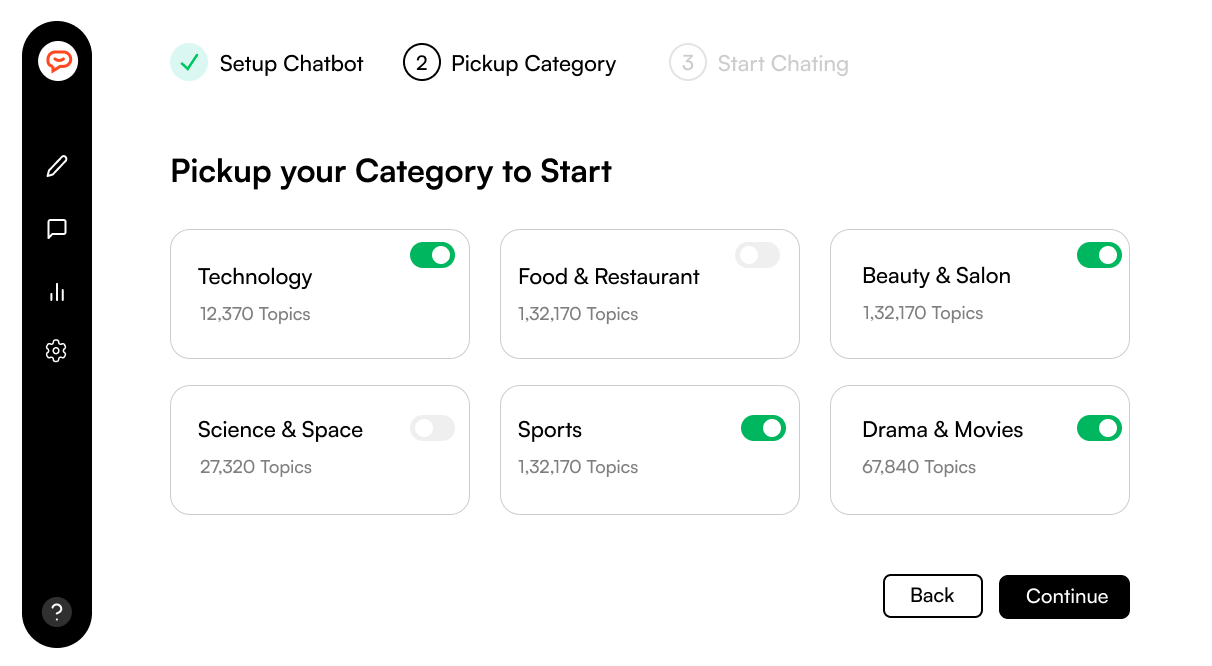
Task: Disable the Drama & Movies toggle
Action: click(1099, 428)
